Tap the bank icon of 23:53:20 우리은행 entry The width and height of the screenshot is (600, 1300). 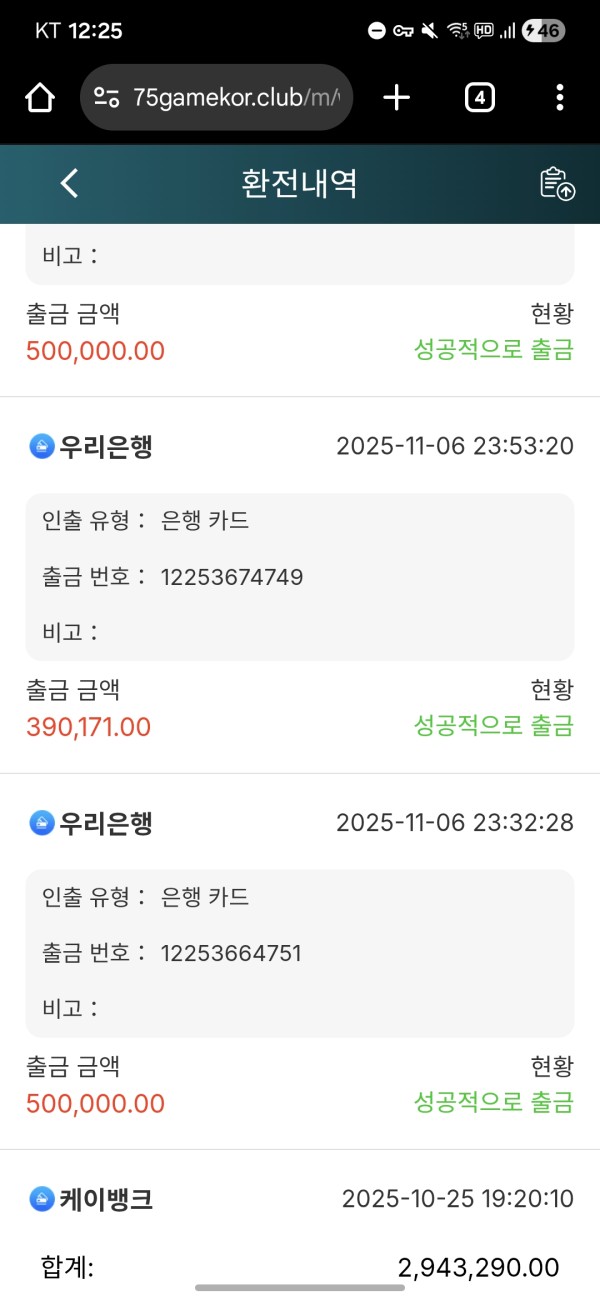tap(41, 446)
